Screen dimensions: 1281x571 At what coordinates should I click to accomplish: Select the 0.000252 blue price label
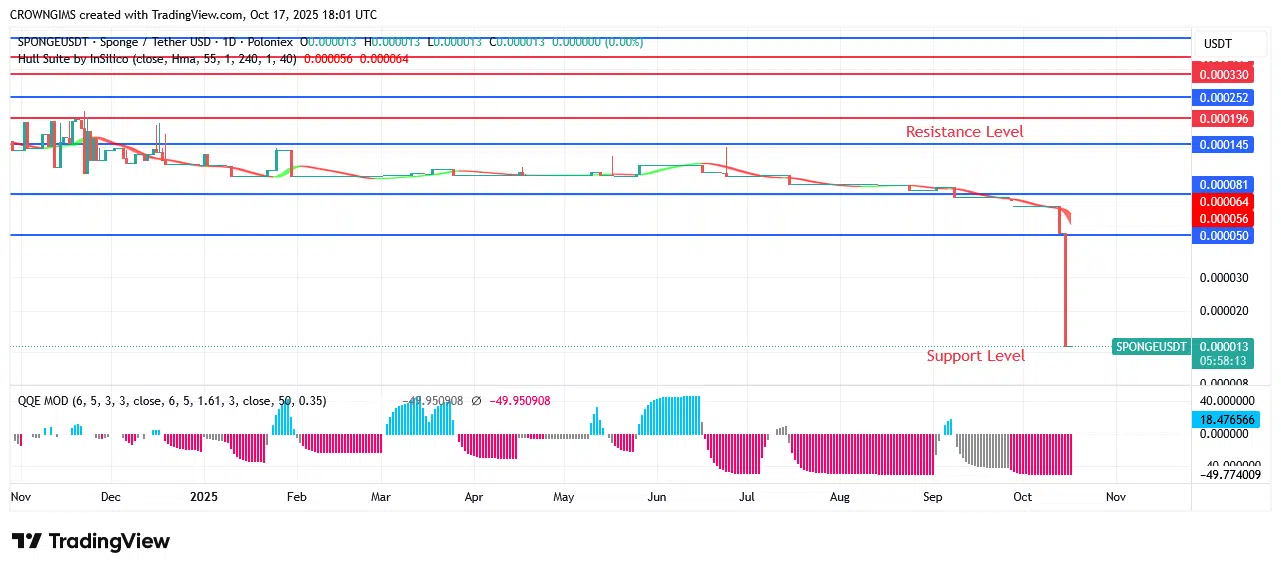click(x=1223, y=98)
